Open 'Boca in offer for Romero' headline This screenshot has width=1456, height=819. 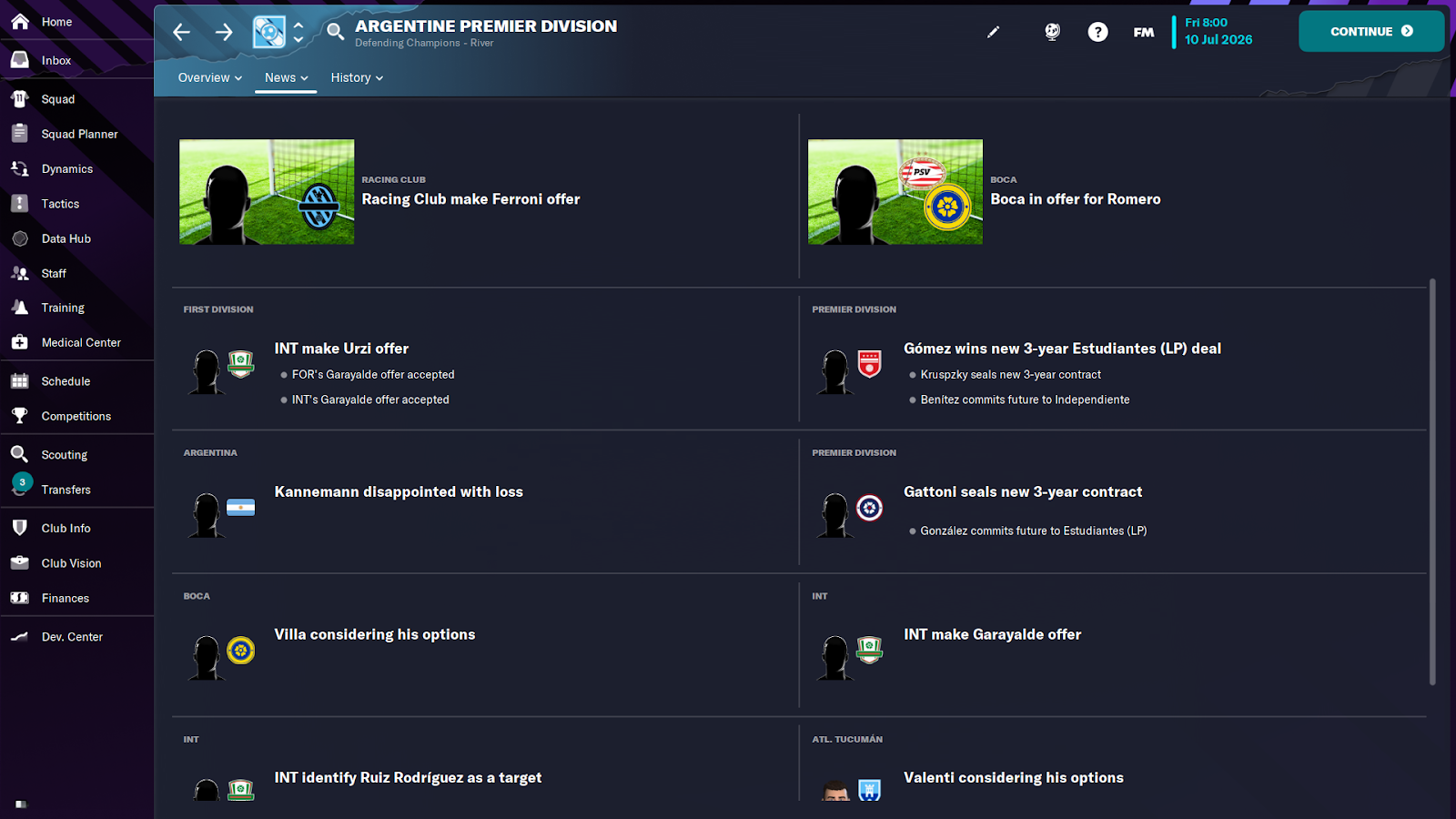pyautogui.click(x=1076, y=199)
